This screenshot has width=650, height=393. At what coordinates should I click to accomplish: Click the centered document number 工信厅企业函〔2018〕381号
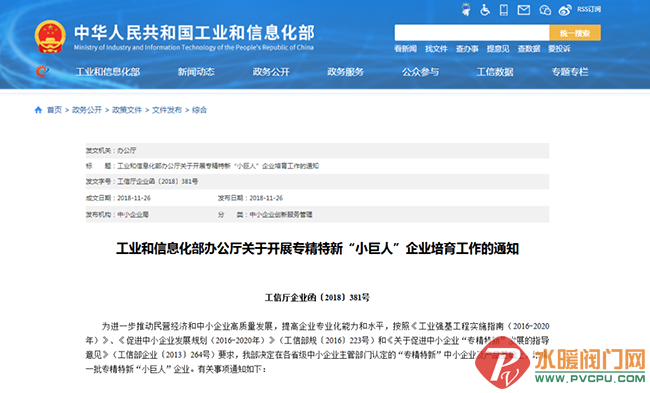click(317, 298)
